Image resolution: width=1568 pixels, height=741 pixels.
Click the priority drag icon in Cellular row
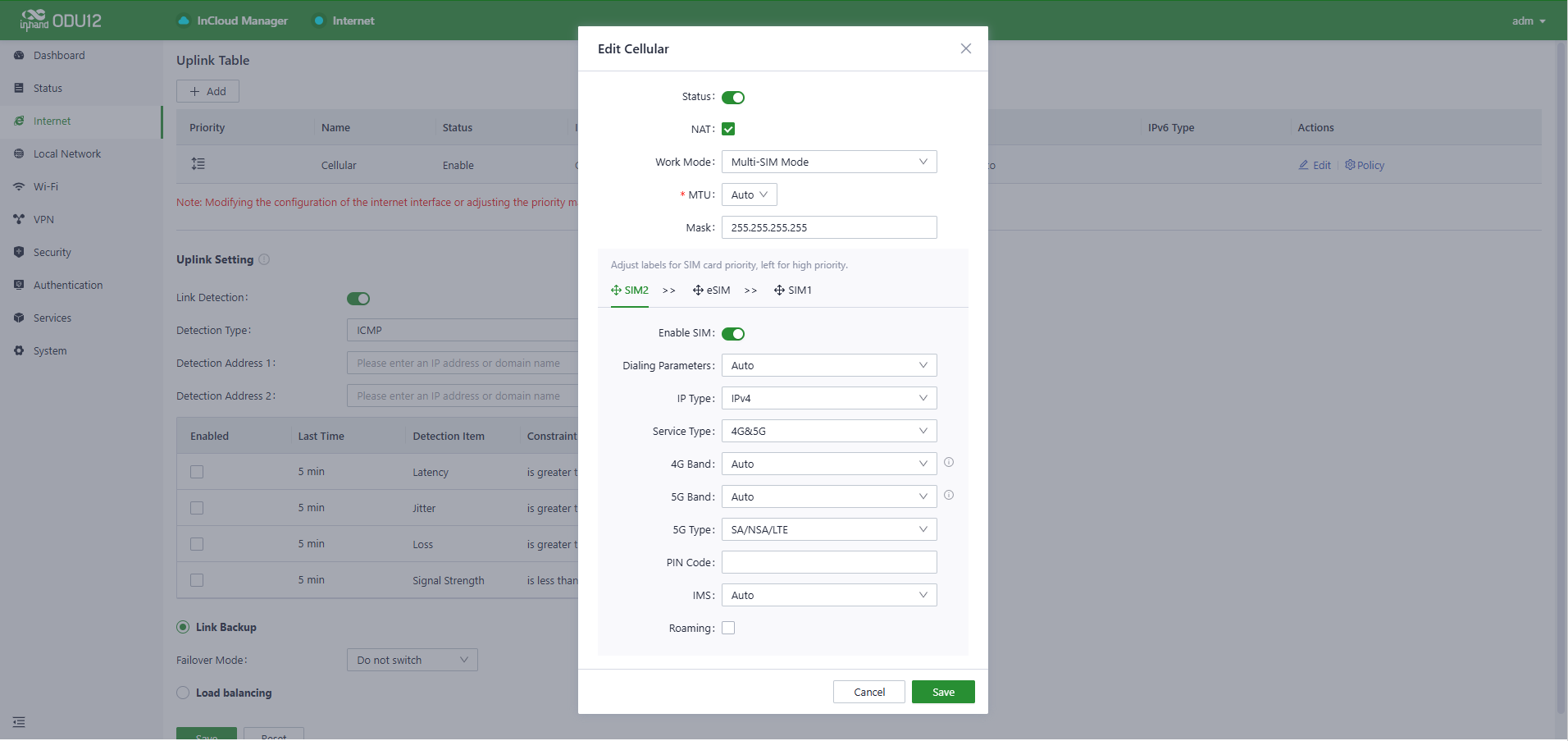pos(198,164)
